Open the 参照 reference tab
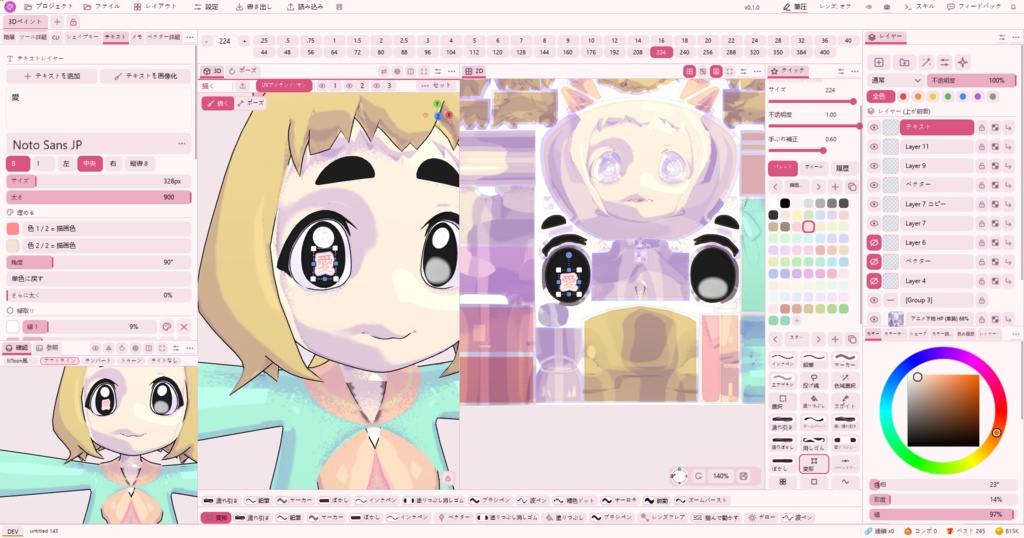Image resolution: width=1024 pixels, height=538 pixels. 47,348
